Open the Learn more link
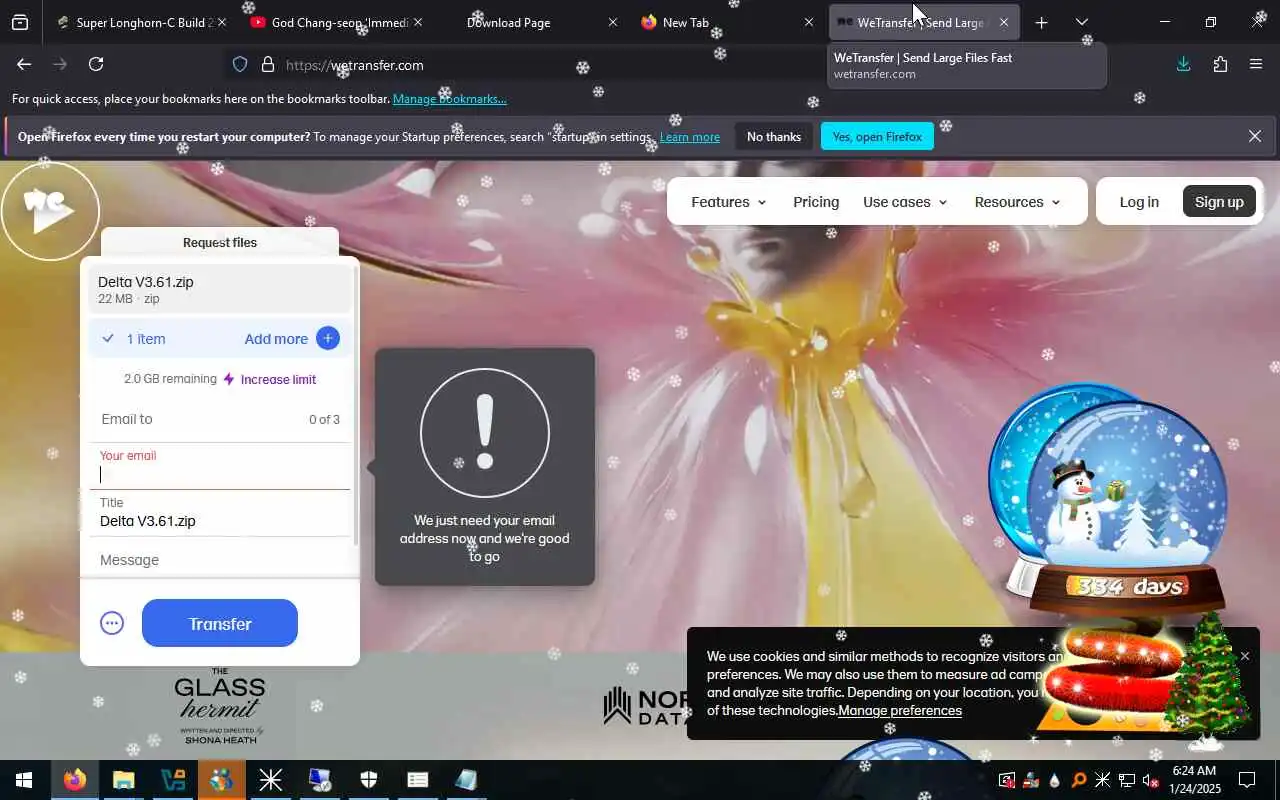 pos(690,137)
